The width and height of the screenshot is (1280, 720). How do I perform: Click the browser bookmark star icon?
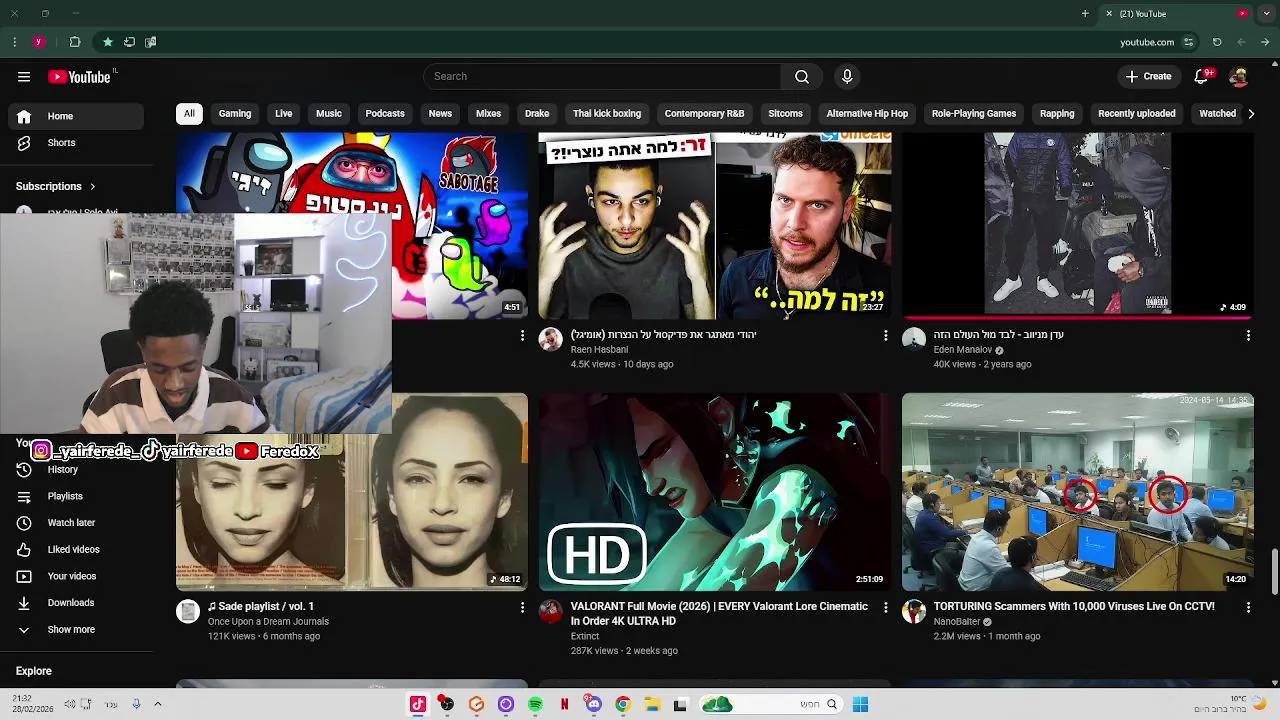[107, 42]
